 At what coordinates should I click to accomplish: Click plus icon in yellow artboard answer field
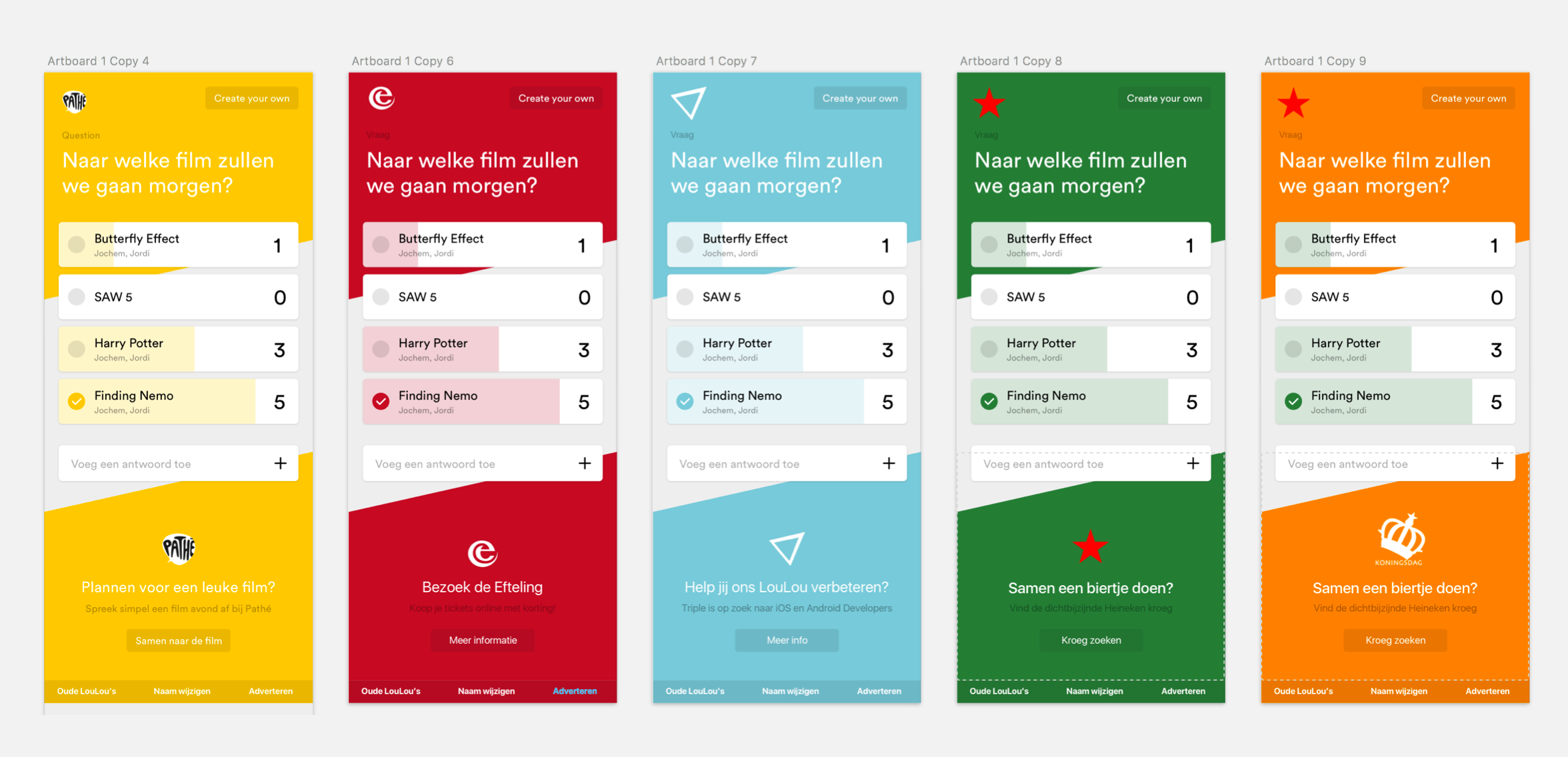(x=280, y=463)
